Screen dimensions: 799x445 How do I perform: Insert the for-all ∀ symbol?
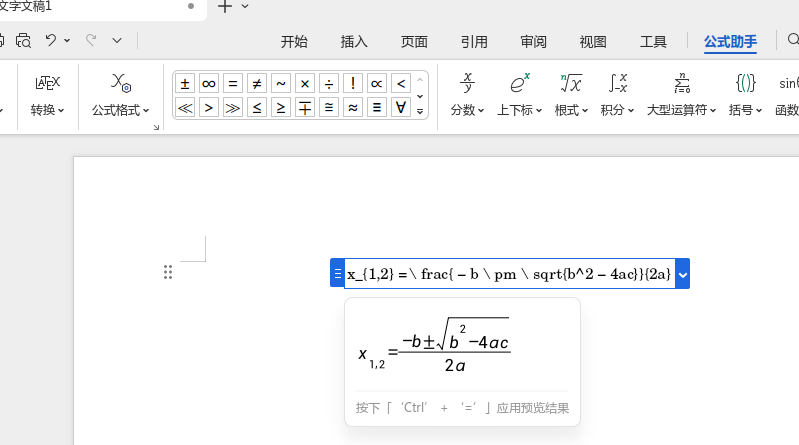click(x=401, y=108)
